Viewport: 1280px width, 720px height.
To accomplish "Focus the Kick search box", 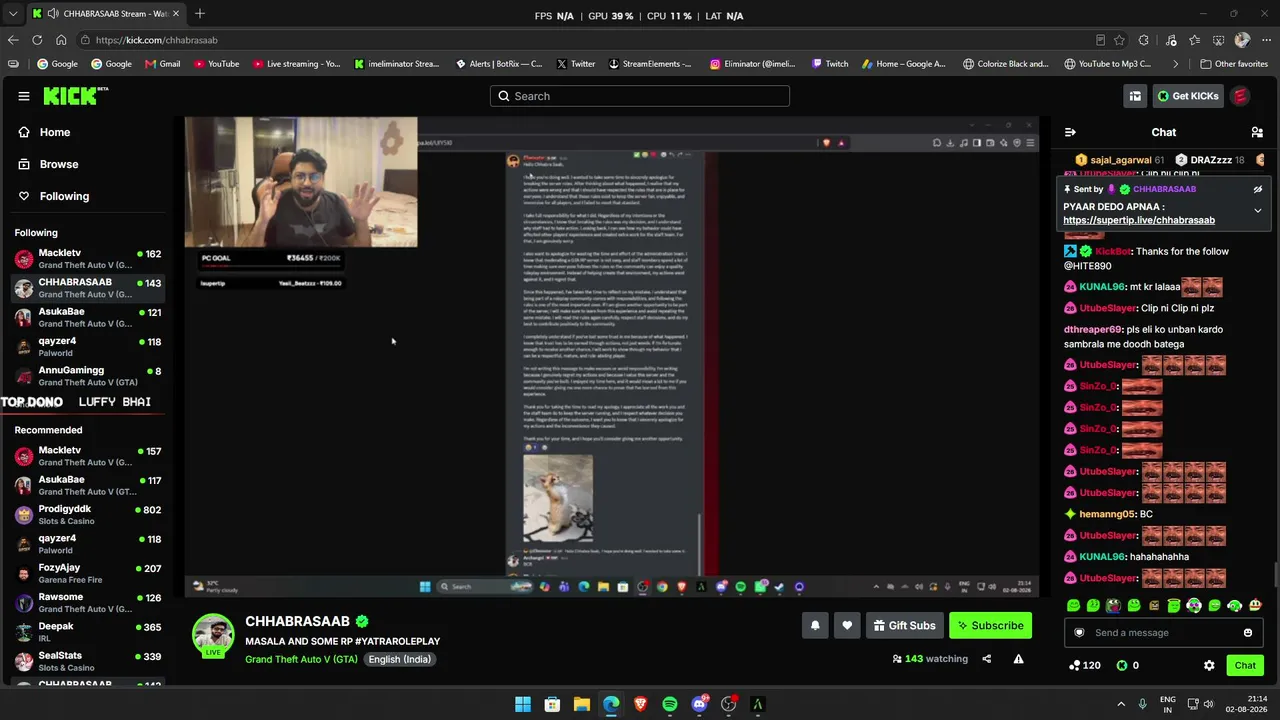I will click(640, 96).
